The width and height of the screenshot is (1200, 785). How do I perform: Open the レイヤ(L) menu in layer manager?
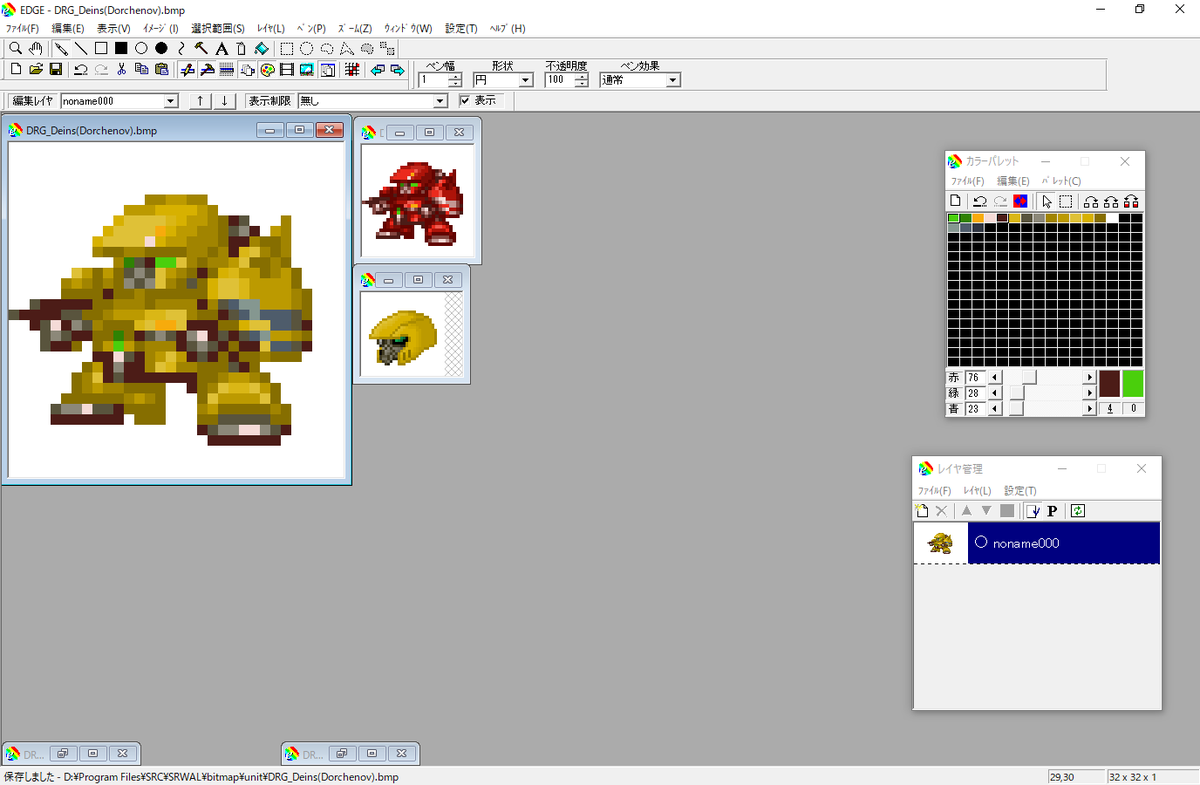[x=977, y=491]
